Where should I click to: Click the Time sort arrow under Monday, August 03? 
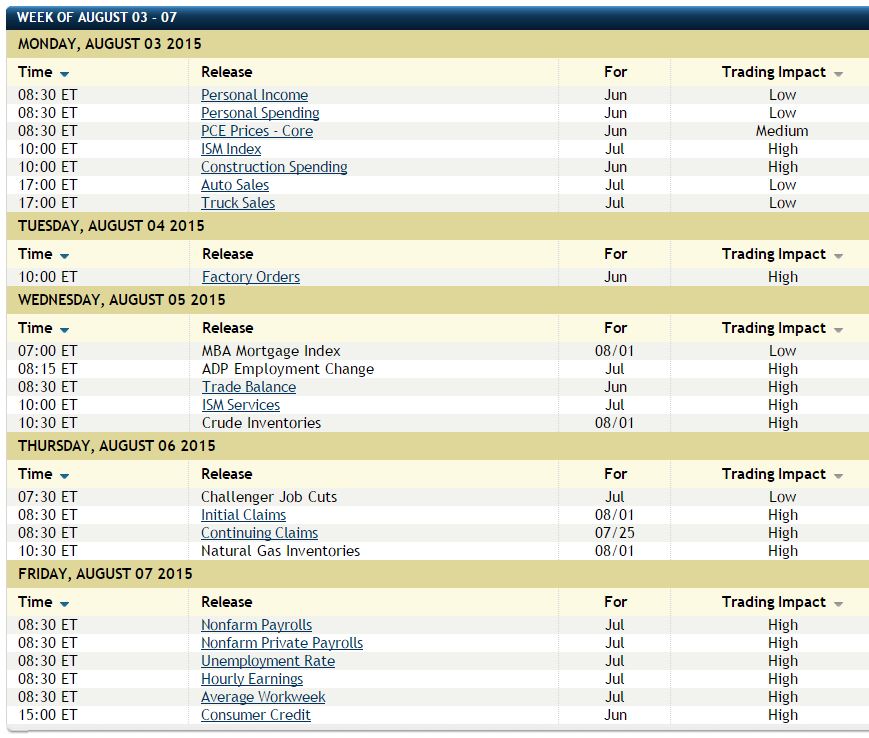point(65,74)
